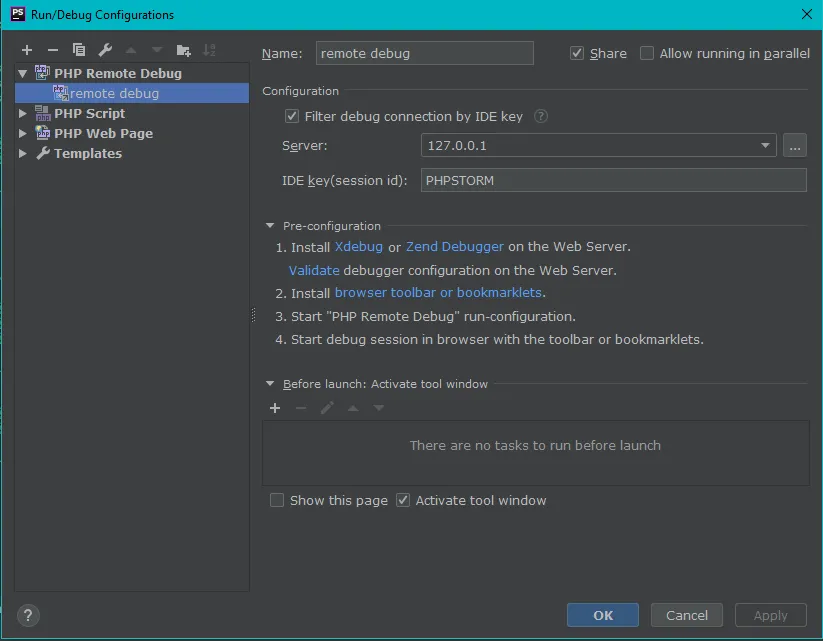Remove the selected configuration with minus icon

point(52,50)
